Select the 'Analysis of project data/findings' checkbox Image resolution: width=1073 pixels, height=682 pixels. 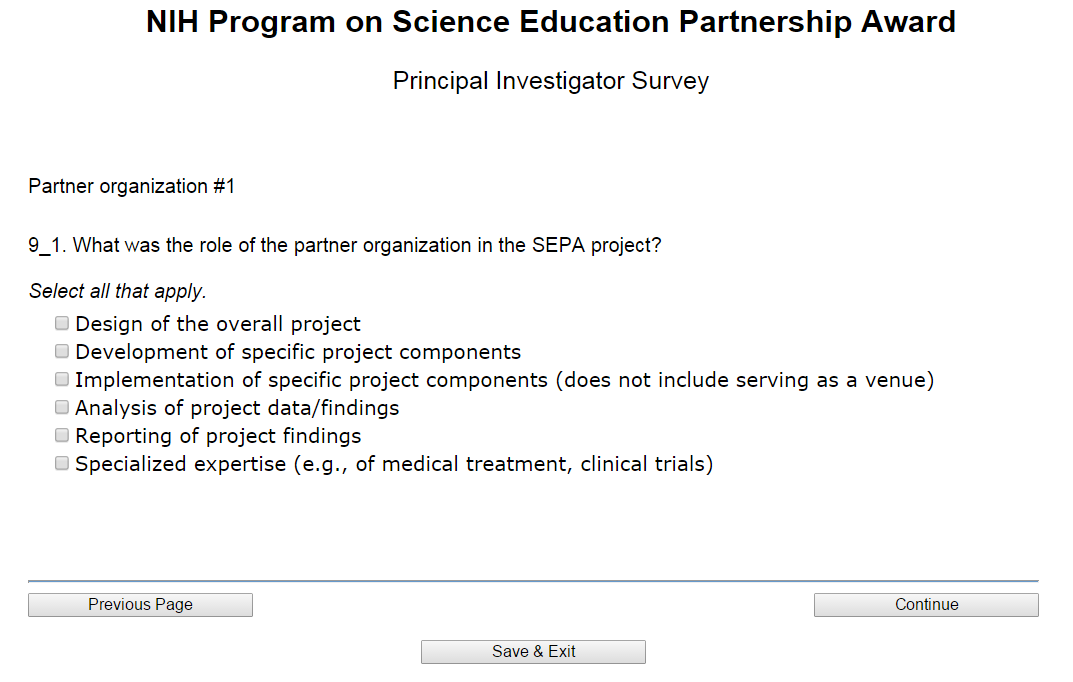click(x=62, y=407)
